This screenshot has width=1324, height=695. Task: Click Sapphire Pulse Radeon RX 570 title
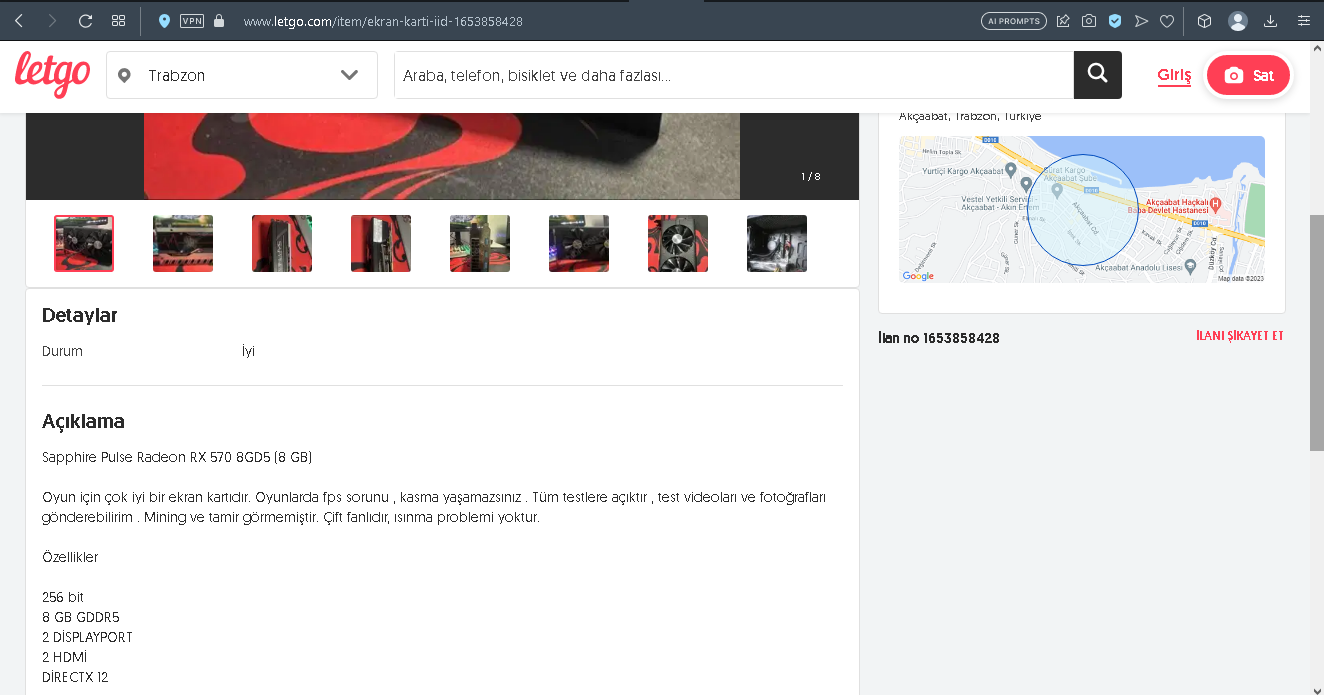click(177, 457)
